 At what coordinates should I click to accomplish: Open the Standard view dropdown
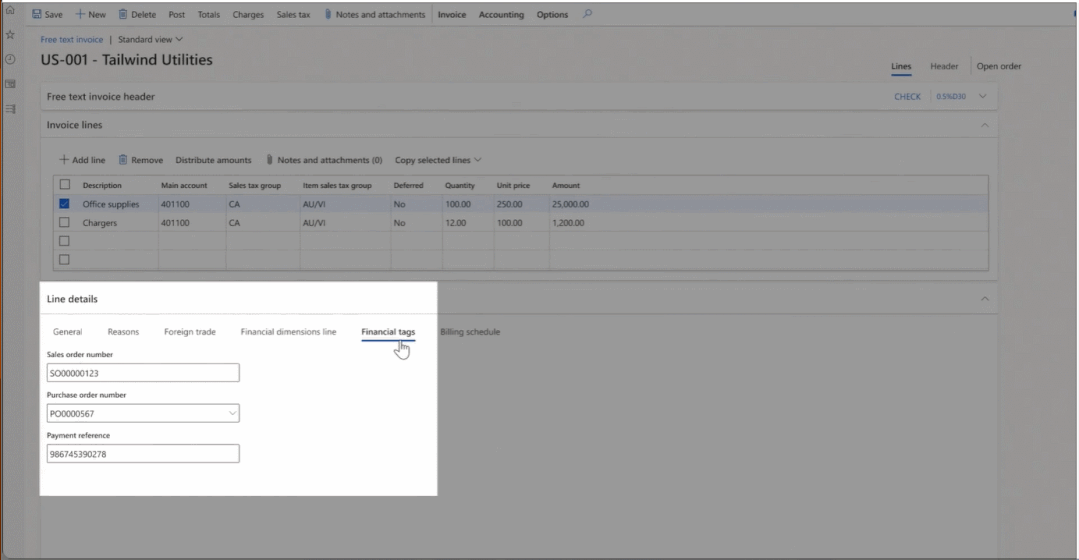[x=150, y=39]
